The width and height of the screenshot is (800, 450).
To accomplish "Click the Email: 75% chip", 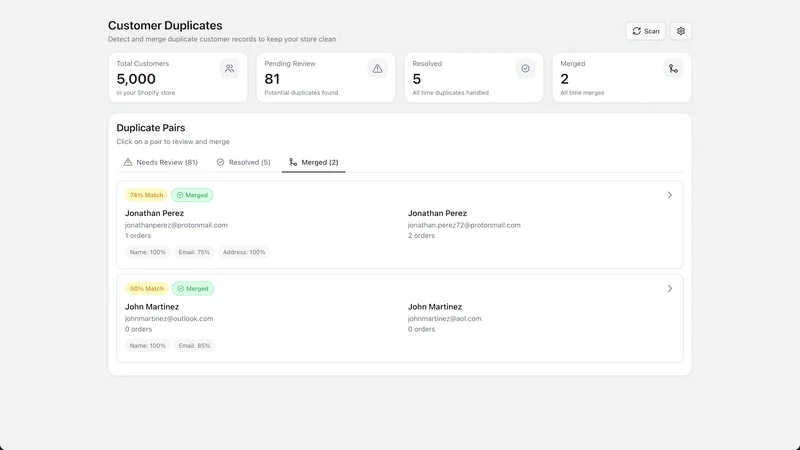I will pyautogui.click(x=194, y=252).
